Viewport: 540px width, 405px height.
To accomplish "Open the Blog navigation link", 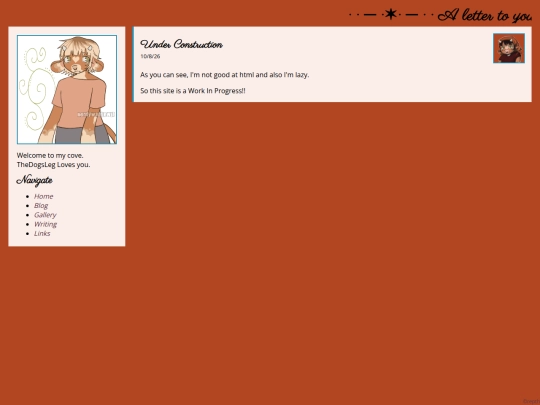I will (x=41, y=206).
